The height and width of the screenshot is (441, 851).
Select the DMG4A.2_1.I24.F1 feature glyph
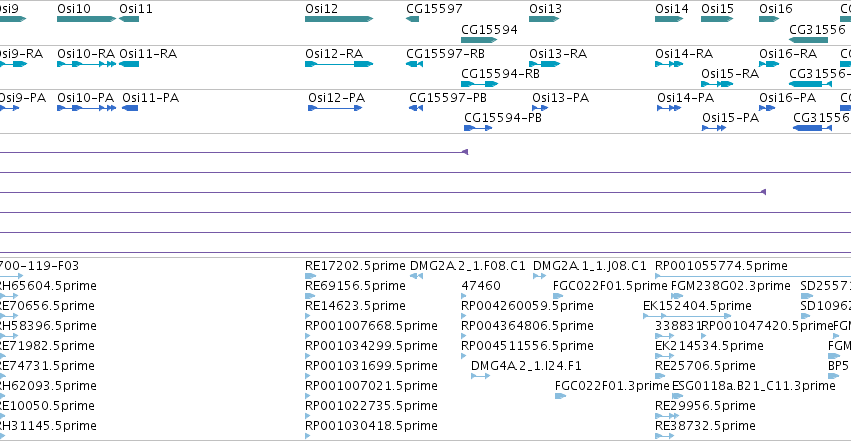pyautogui.click(x=480, y=376)
